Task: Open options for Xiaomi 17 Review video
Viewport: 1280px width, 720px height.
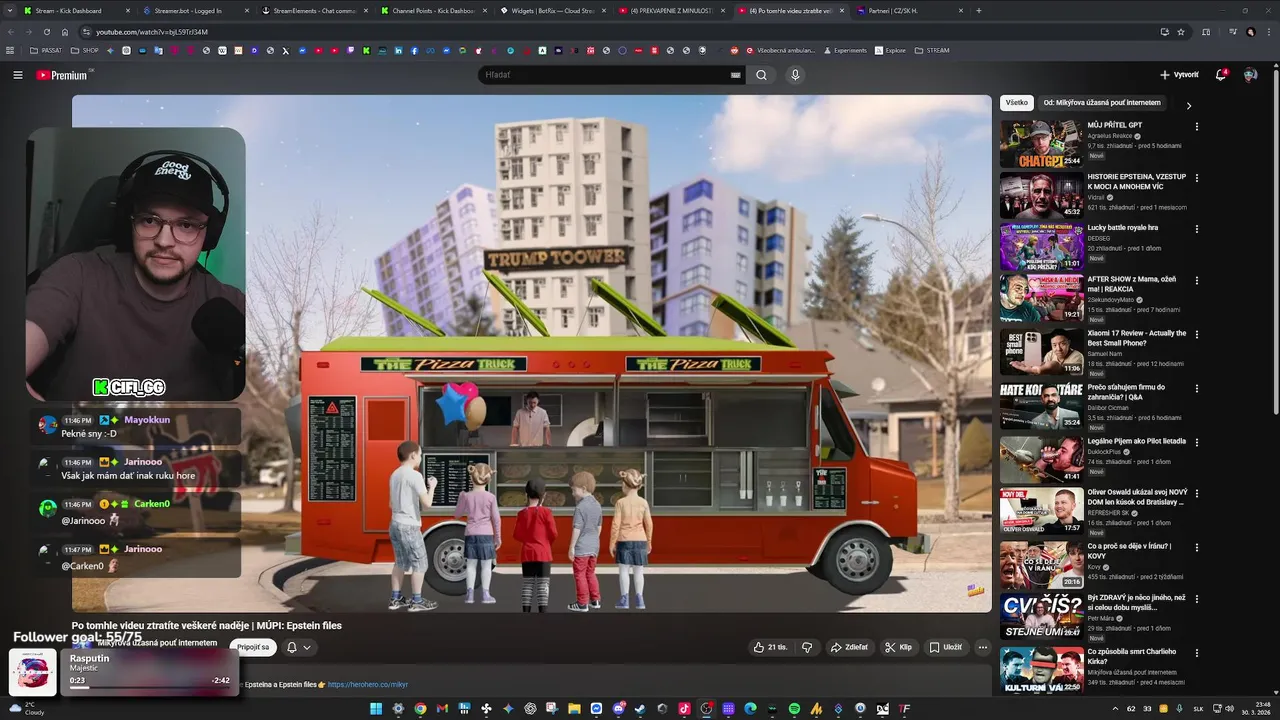Action: (x=1196, y=335)
